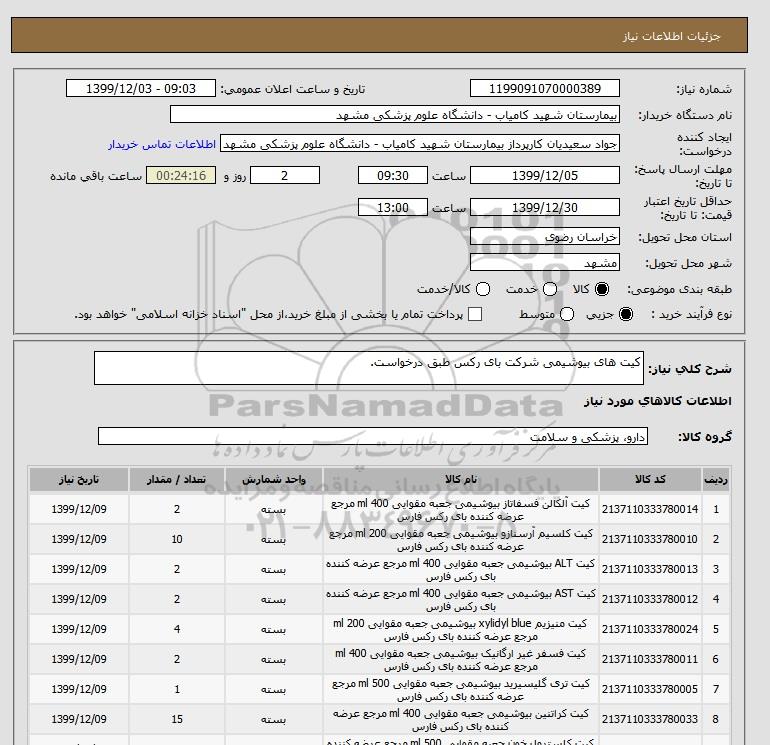Click the نام کالا column header
Screen dimensions: 770x745
pos(461,479)
